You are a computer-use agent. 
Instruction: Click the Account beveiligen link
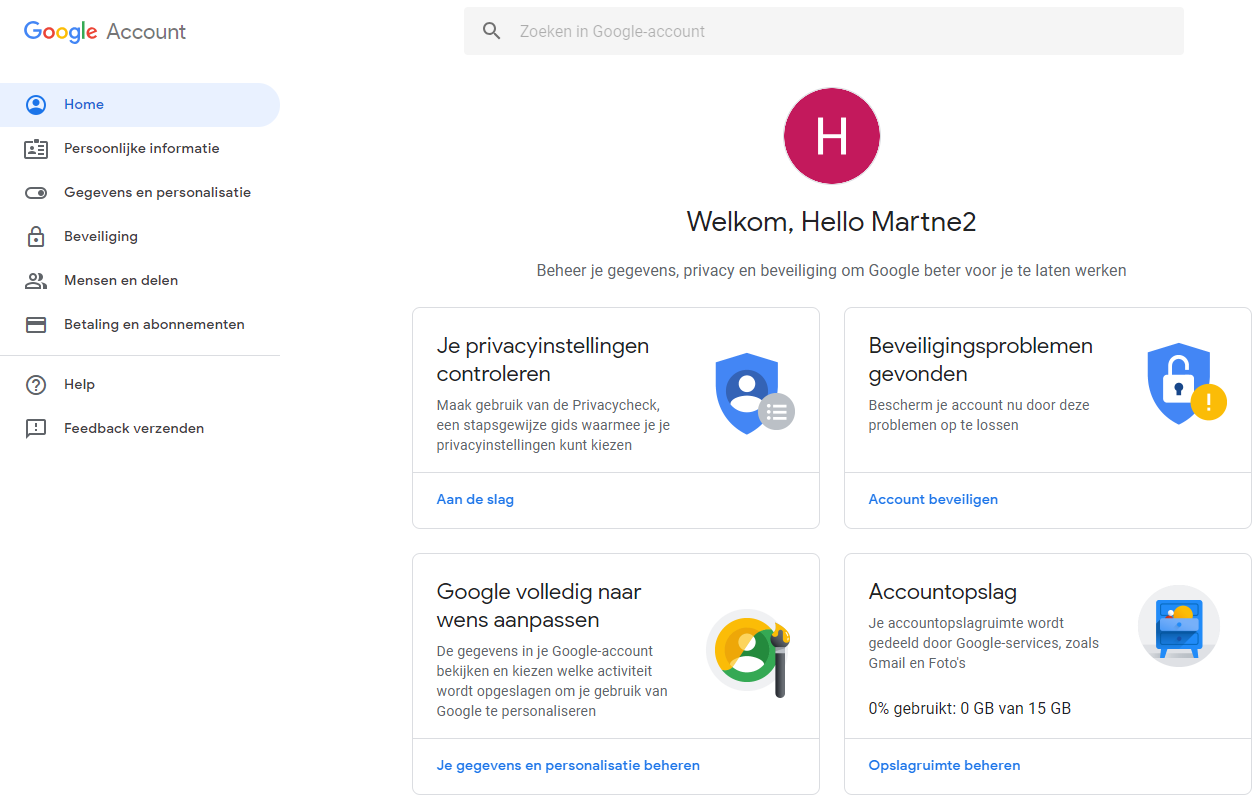click(933, 499)
